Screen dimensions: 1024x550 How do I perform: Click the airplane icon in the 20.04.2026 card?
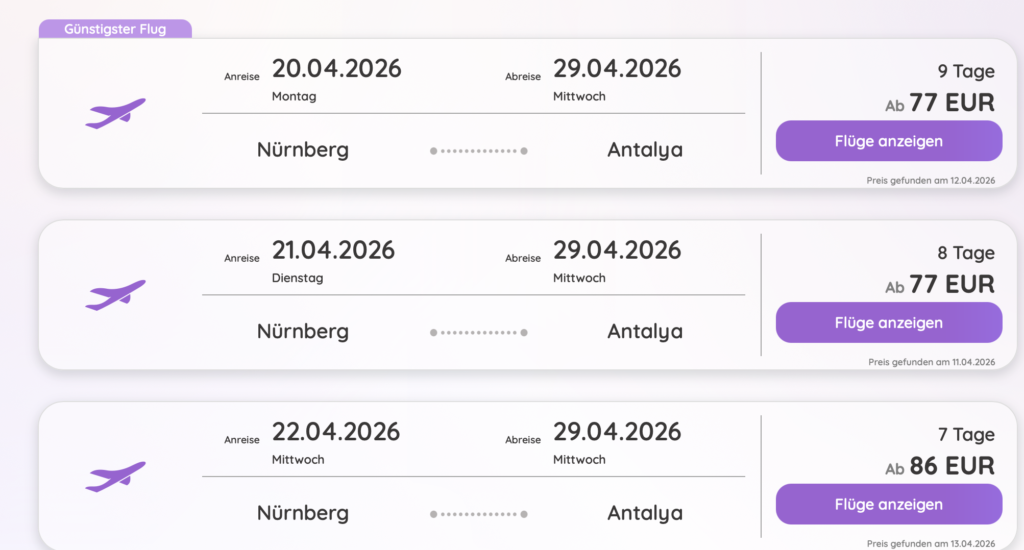point(115,113)
